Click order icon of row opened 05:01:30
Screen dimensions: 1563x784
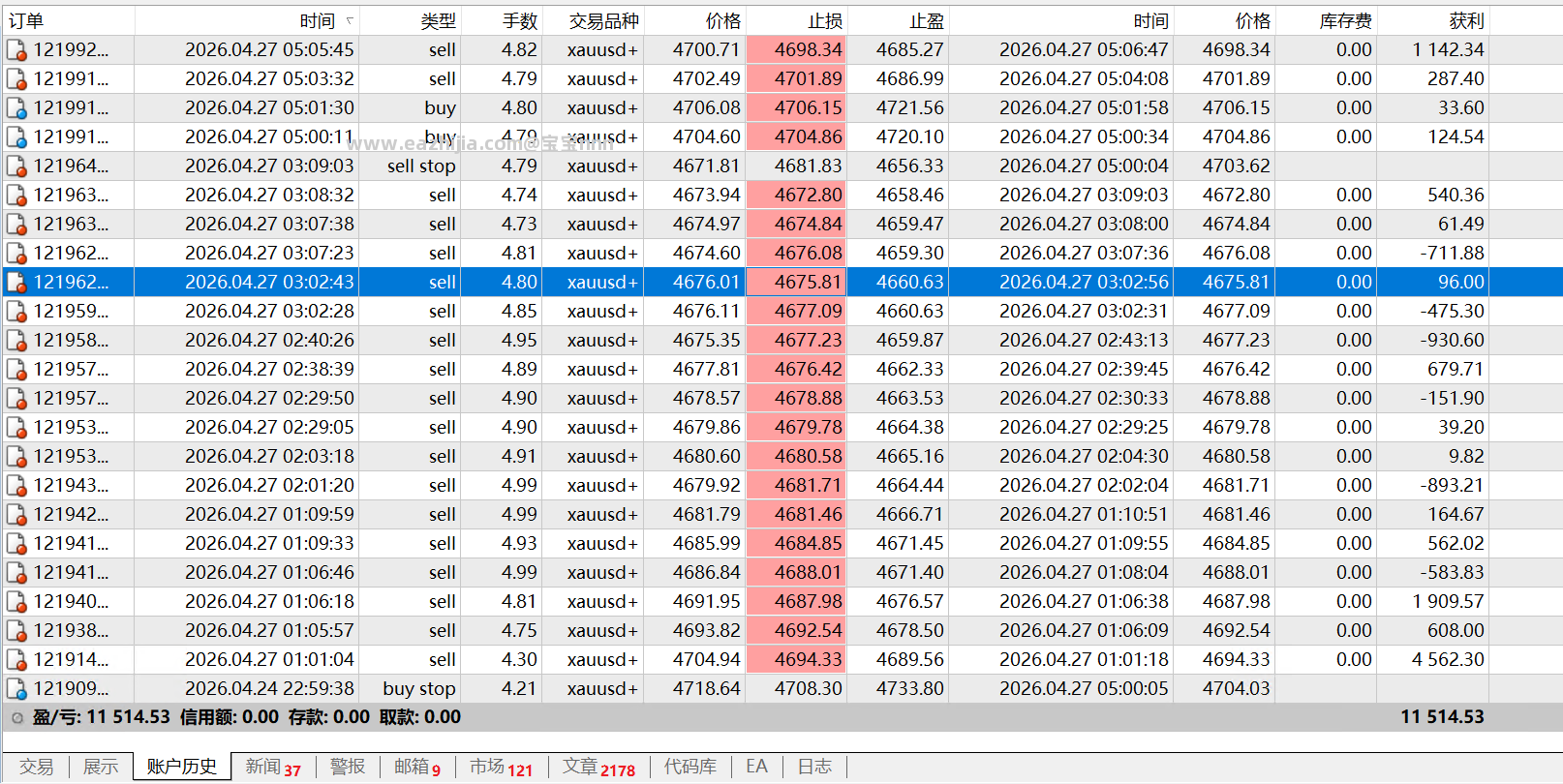tap(16, 108)
